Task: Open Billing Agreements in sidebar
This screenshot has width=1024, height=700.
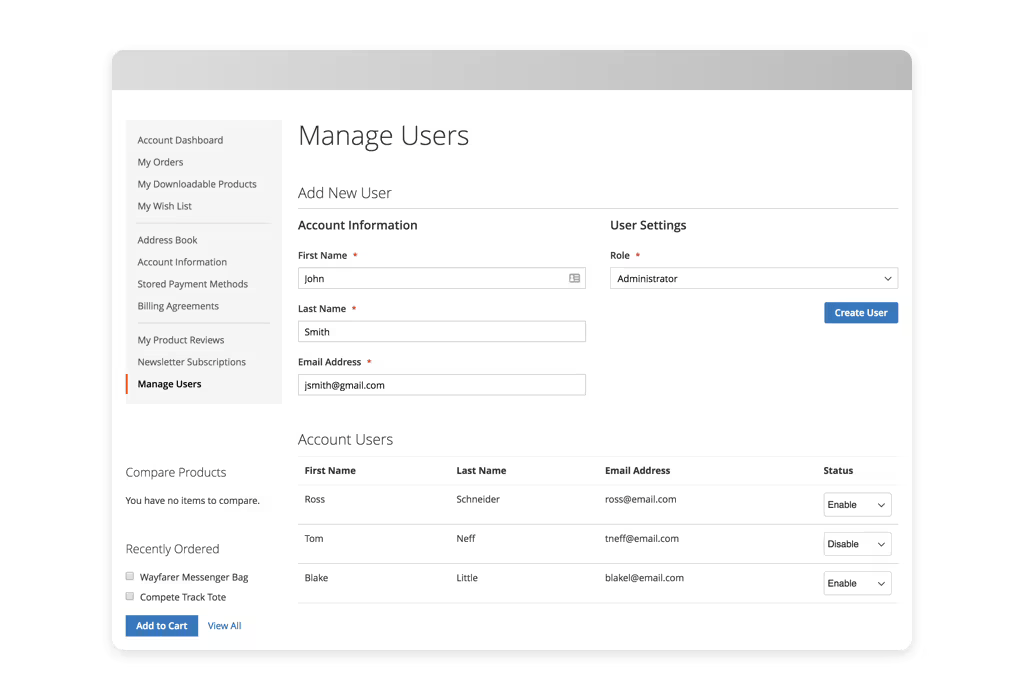Action: [178, 306]
